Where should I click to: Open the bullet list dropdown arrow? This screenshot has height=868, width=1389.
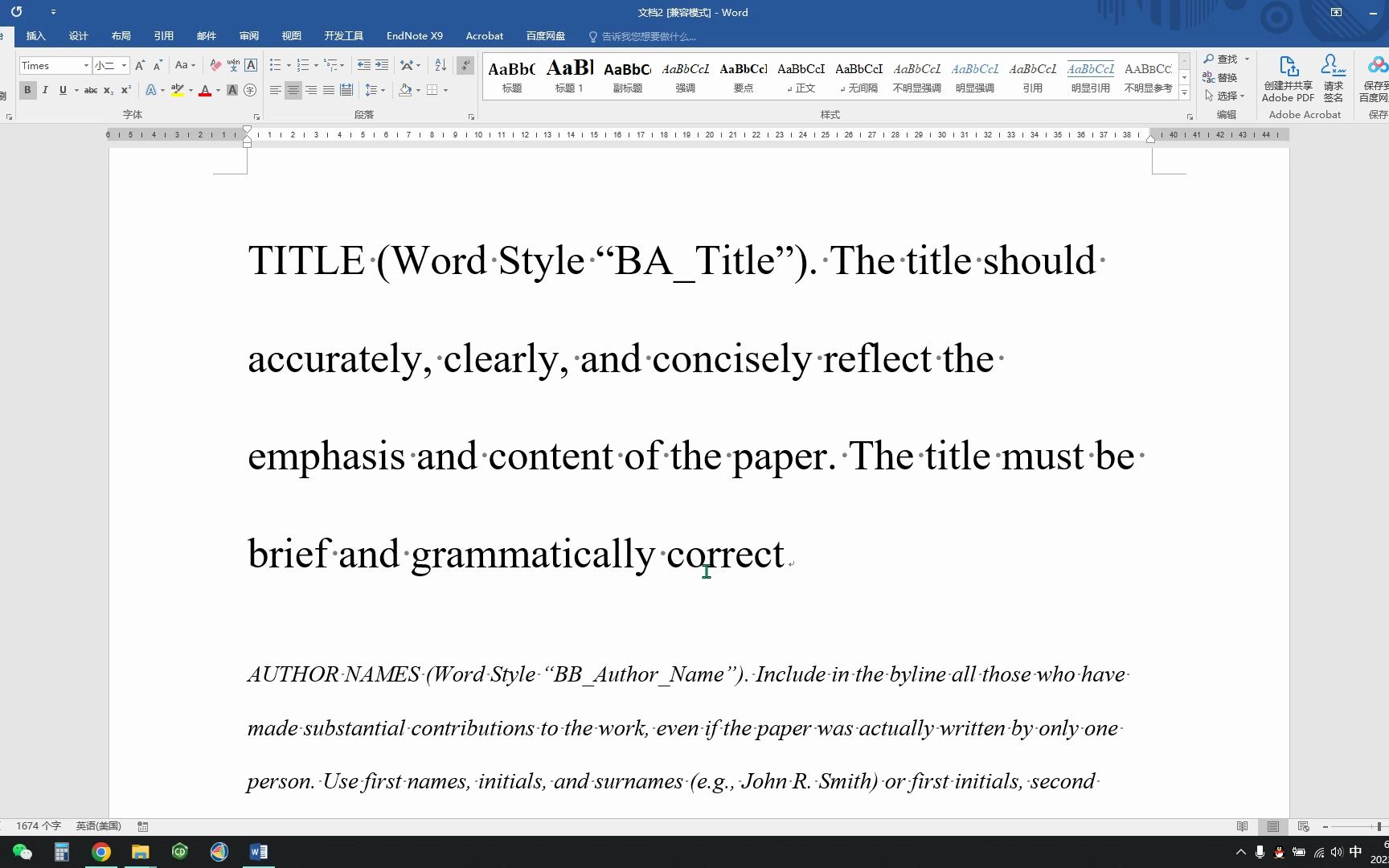(x=289, y=65)
